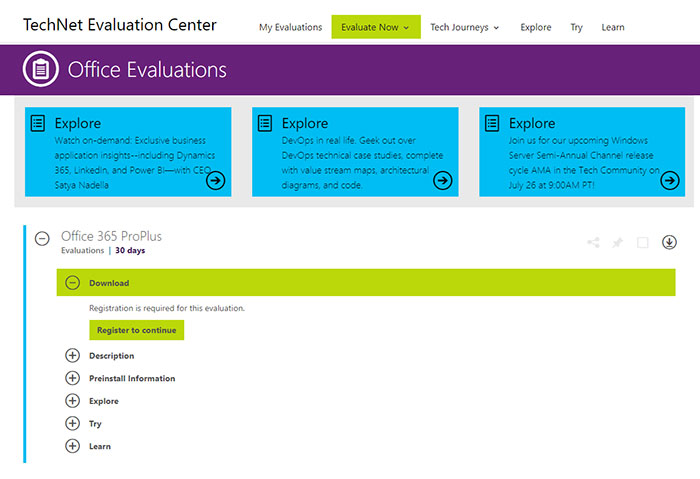Screen dimensions: 700x479
Task: Click 'Registration is required for this evaluation' text
Action: pos(167,308)
